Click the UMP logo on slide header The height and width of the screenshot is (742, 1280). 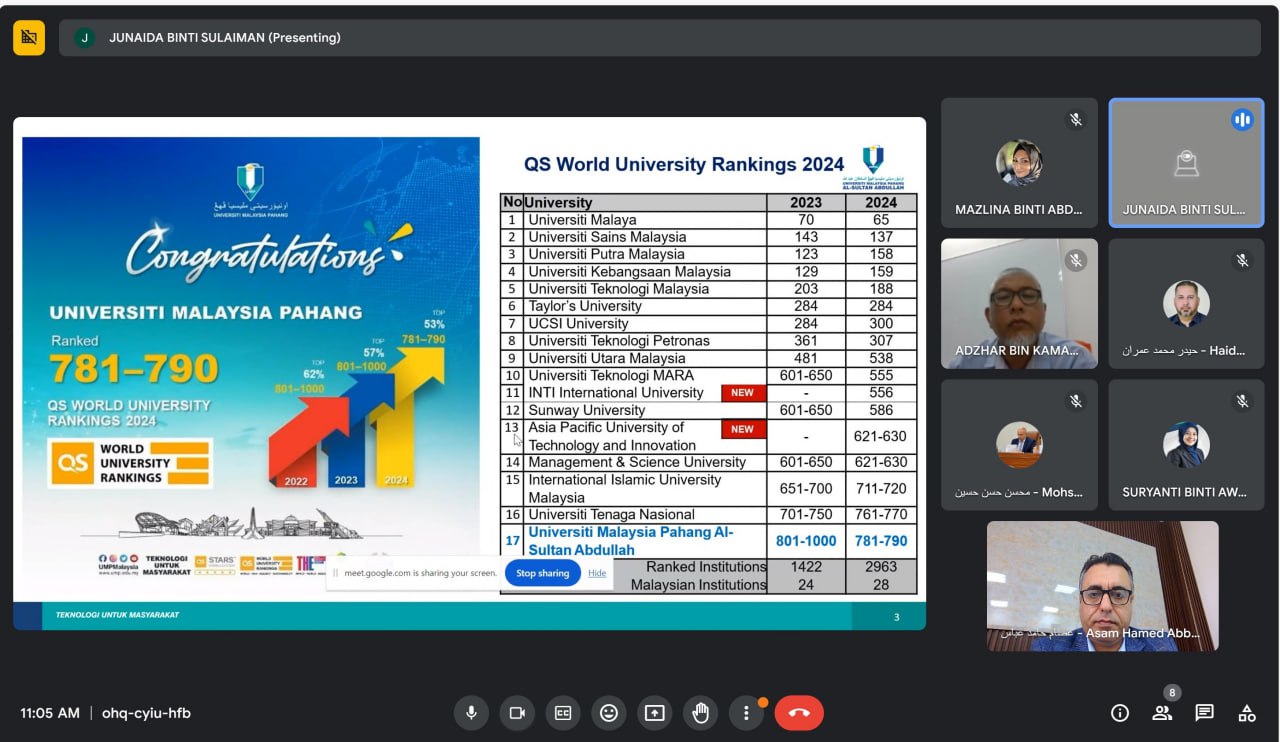click(x=873, y=167)
